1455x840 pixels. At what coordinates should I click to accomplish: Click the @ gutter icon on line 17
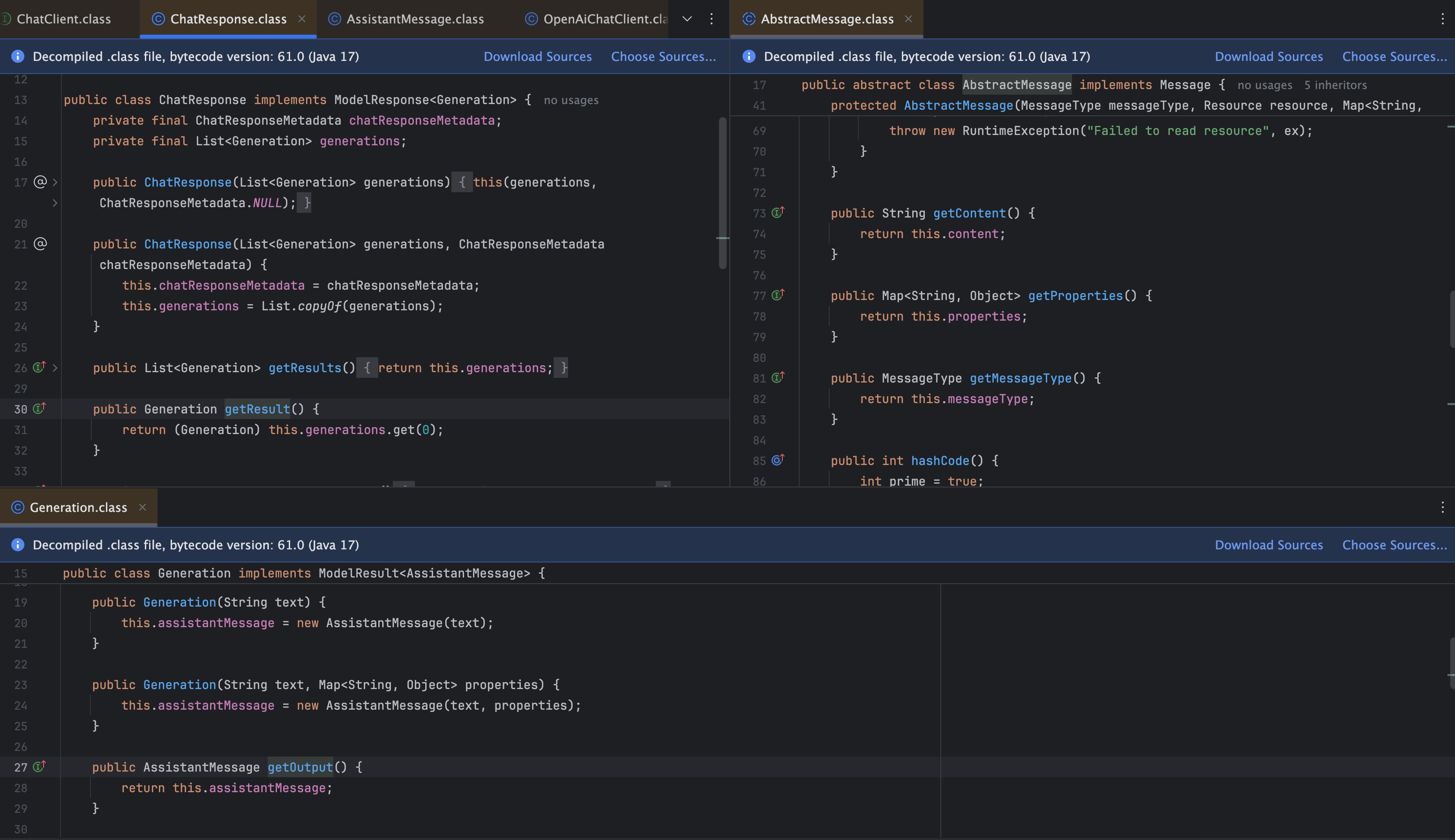pyautogui.click(x=40, y=182)
